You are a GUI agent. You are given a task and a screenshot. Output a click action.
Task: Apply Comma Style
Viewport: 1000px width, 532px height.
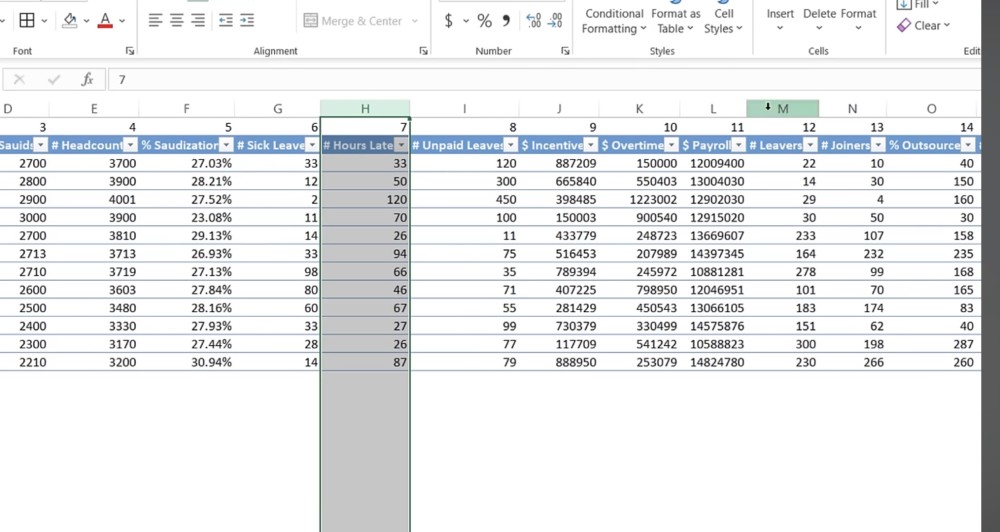[x=506, y=21]
